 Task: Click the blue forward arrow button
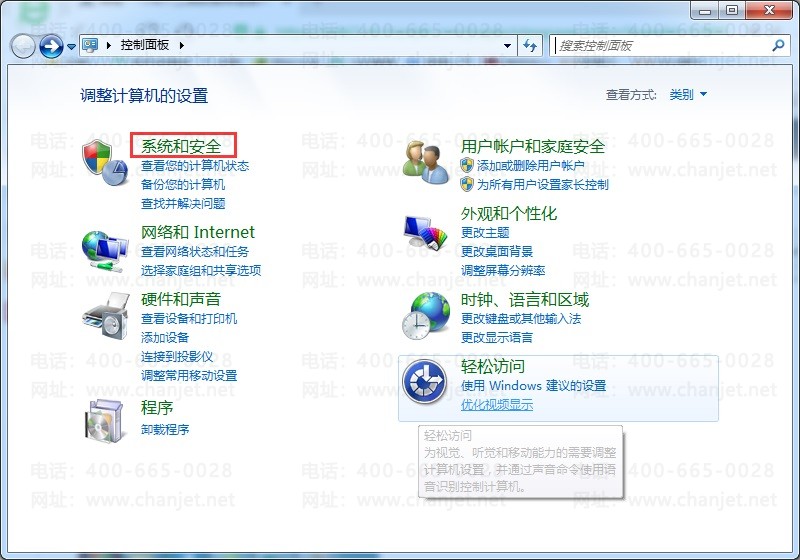tap(51, 46)
